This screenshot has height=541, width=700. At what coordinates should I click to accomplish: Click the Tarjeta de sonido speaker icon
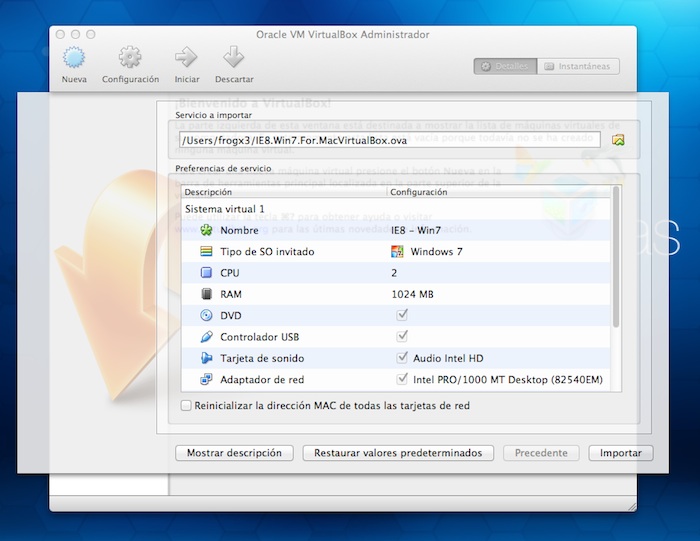point(207,358)
